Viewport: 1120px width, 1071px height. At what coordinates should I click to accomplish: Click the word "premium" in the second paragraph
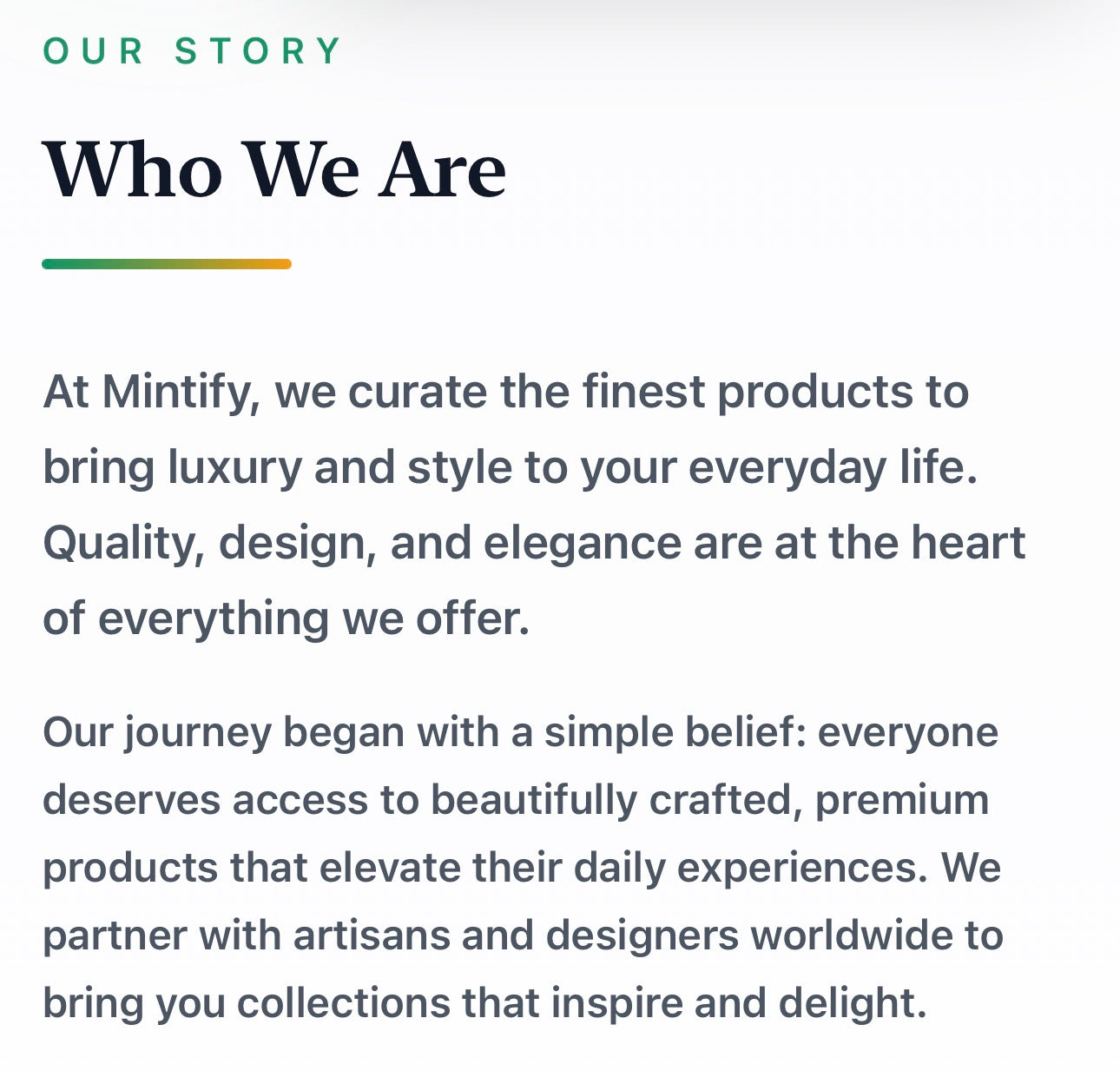[902, 800]
